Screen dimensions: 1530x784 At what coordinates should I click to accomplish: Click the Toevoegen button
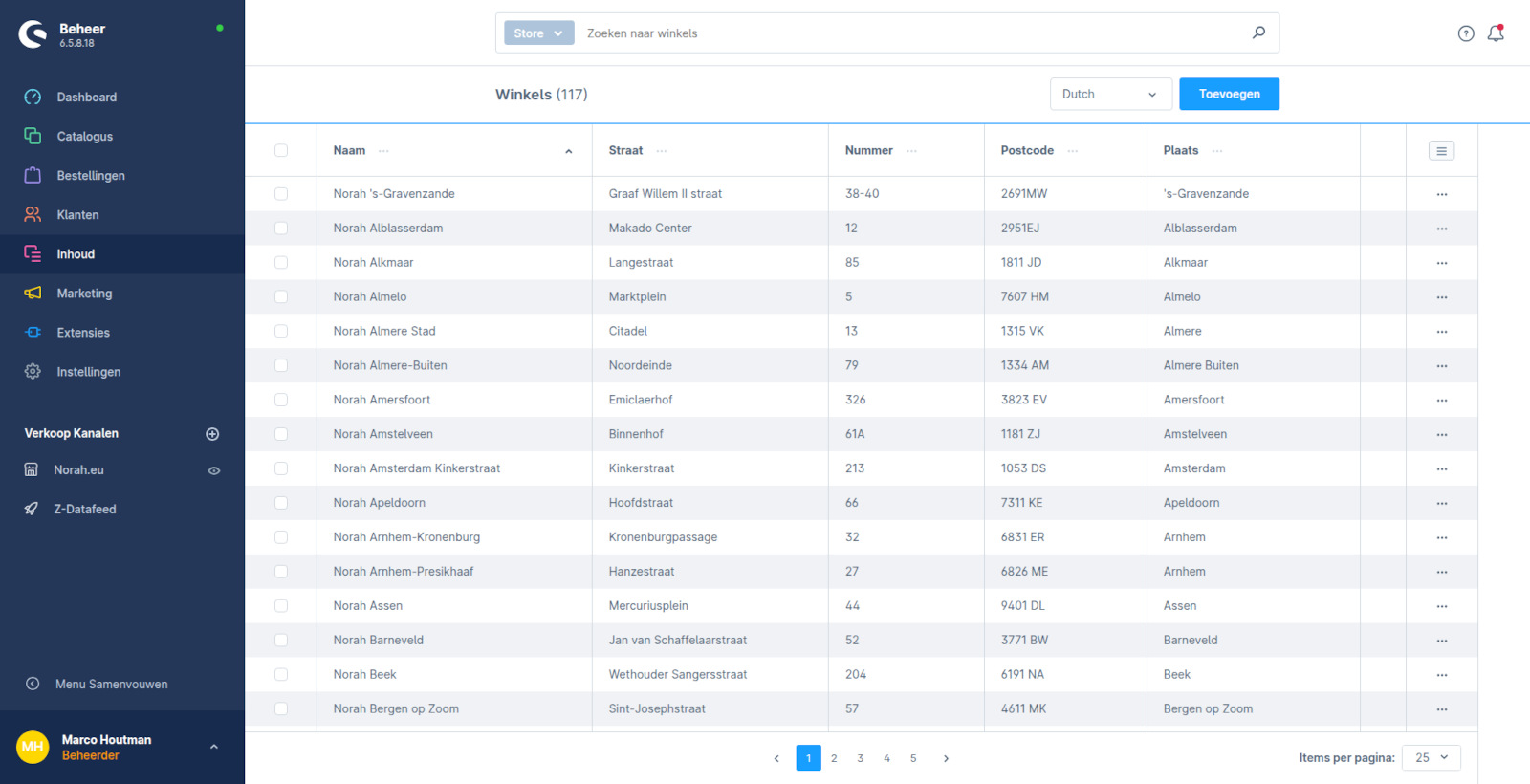pos(1229,94)
